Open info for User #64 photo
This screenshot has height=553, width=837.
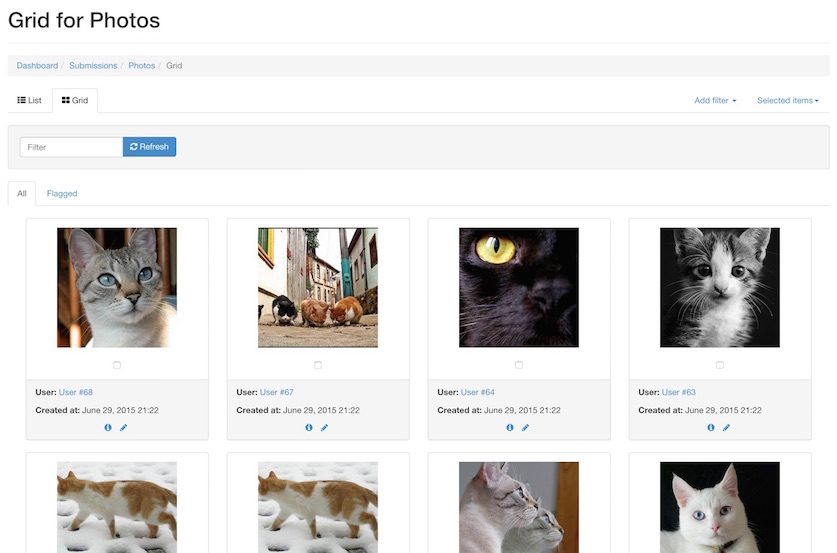point(510,428)
